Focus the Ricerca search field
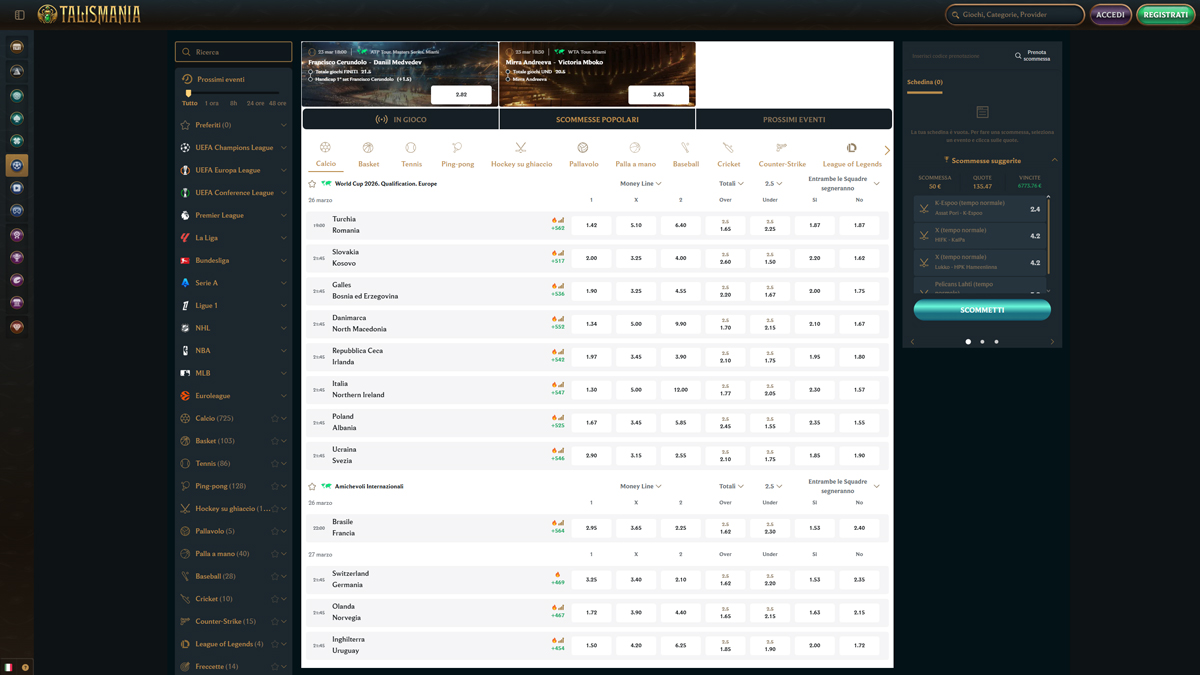The height and width of the screenshot is (675, 1200). pyautogui.click(x=233, y=52)
